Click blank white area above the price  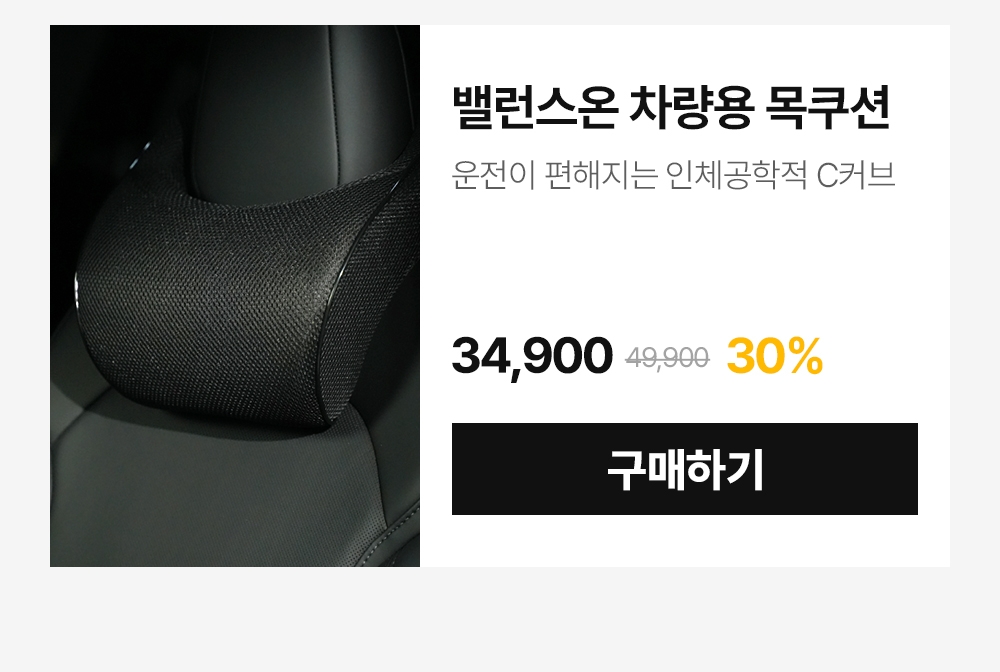682,261
